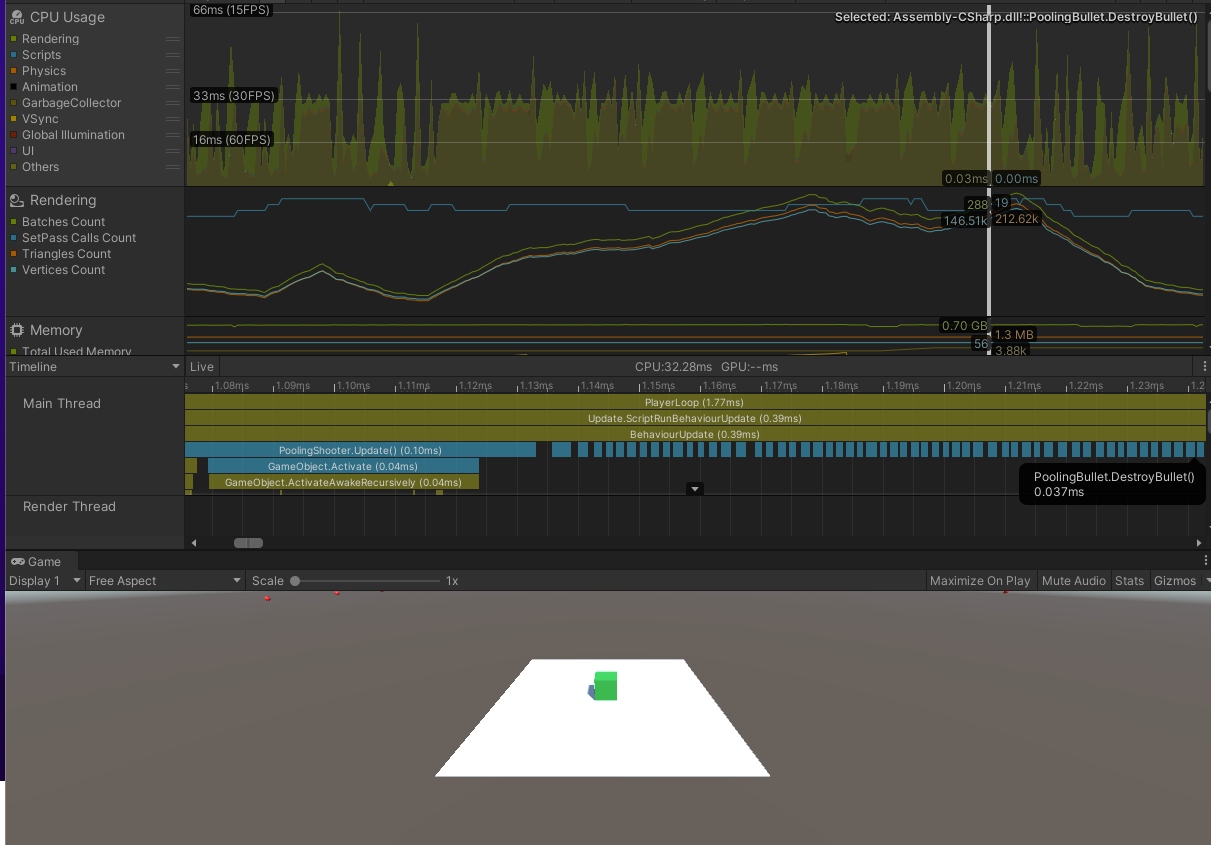Toggle GarbageCollector category in CPU chart
The width and height of the screenshot is (1211, 845).
pyautogui.click(x=13, y=103)
